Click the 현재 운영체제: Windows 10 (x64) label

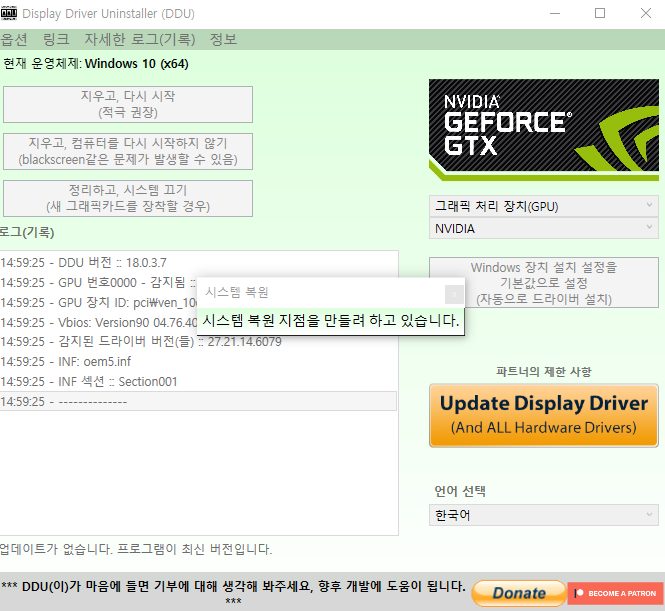tap(96, 64)
